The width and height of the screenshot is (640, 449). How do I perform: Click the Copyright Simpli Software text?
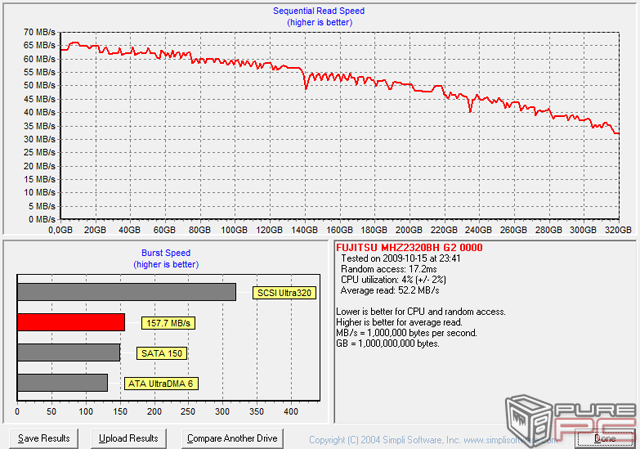[433, 440]
